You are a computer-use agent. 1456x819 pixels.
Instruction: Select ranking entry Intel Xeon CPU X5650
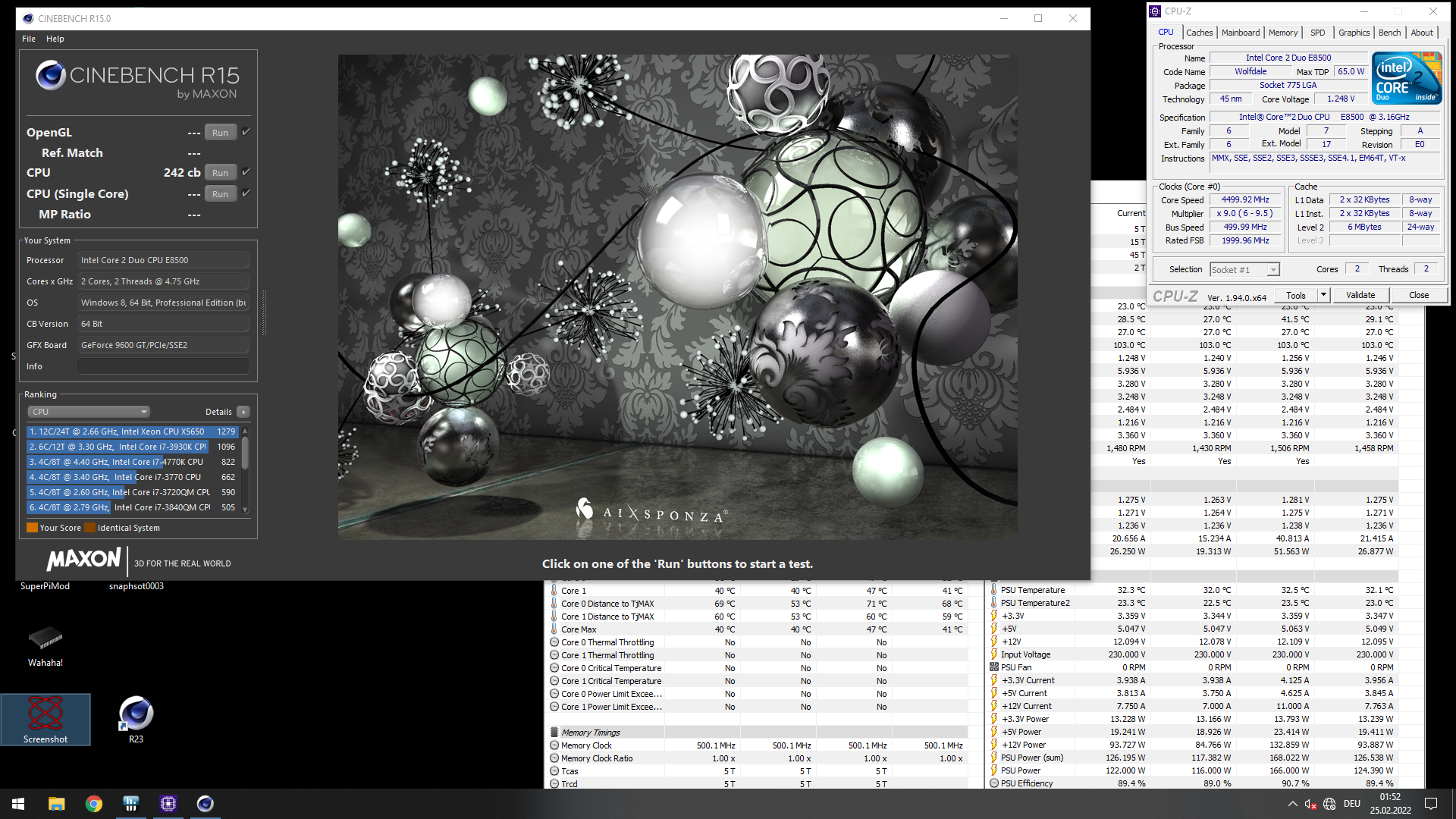[133, 431]
